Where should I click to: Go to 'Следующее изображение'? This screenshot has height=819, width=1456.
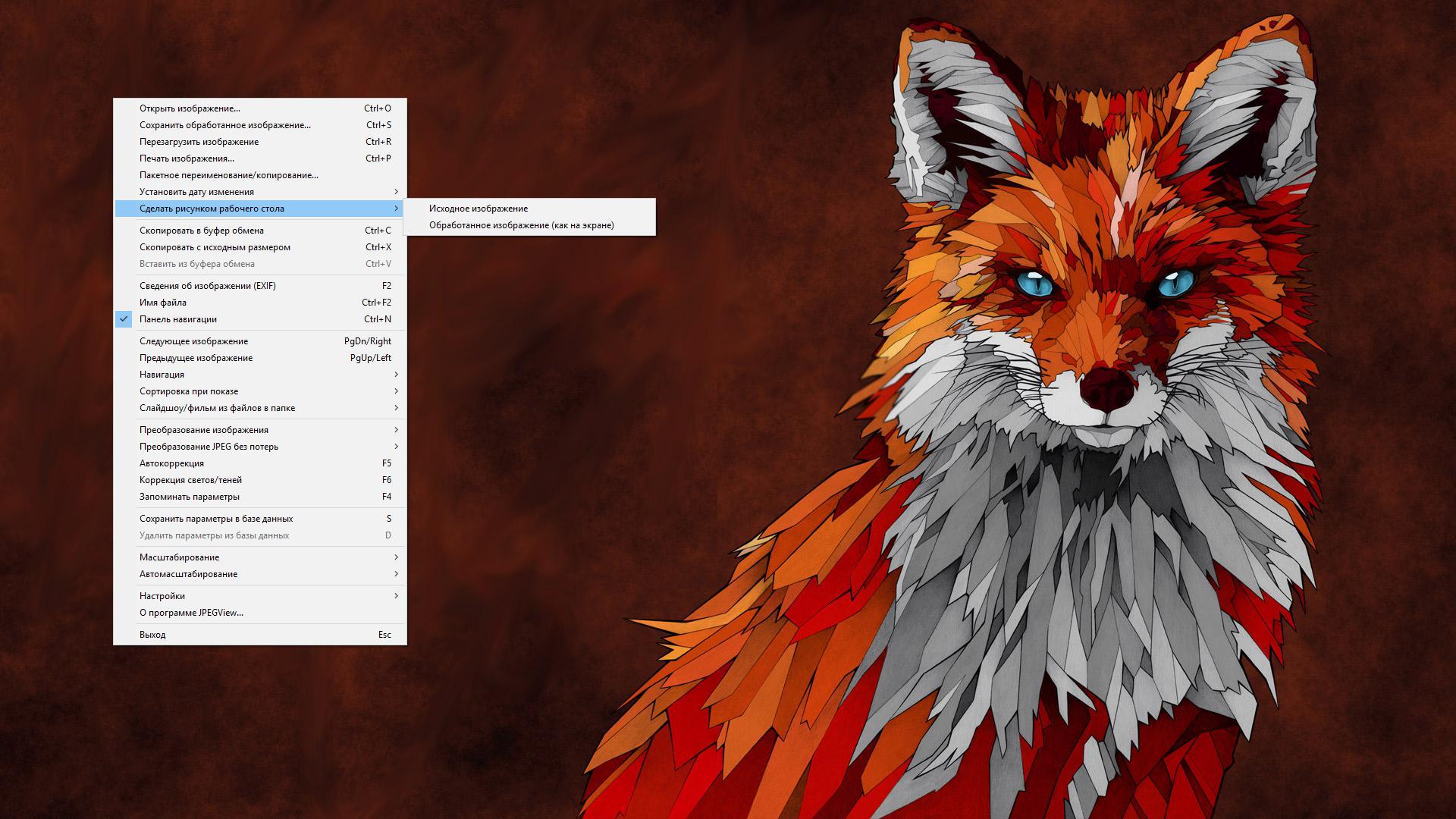(x=260, y=341)
